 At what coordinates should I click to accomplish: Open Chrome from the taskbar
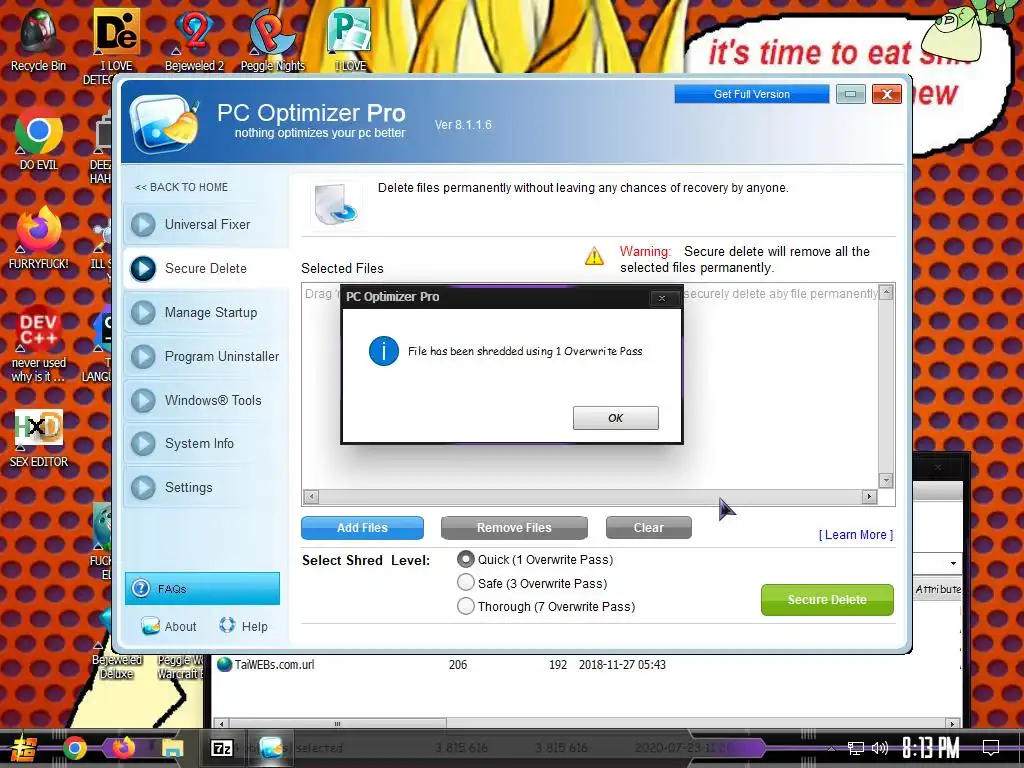click(x=74, y=748)
